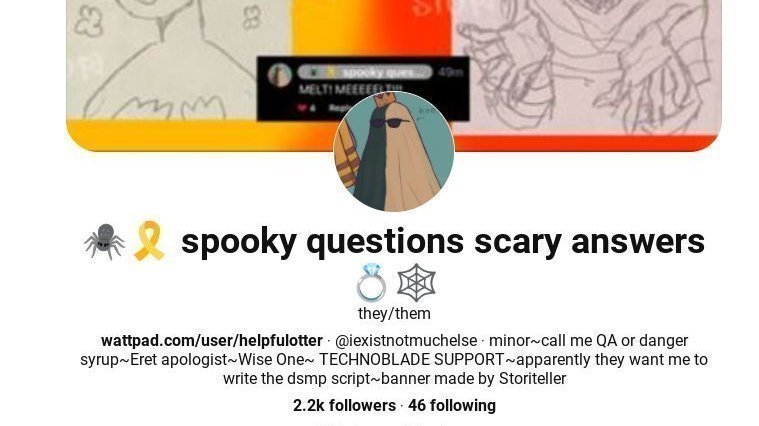Screen dimensions: 759x426
Task: Click the 'spooky questions scary answers' profile name
Action: [442, 241]
